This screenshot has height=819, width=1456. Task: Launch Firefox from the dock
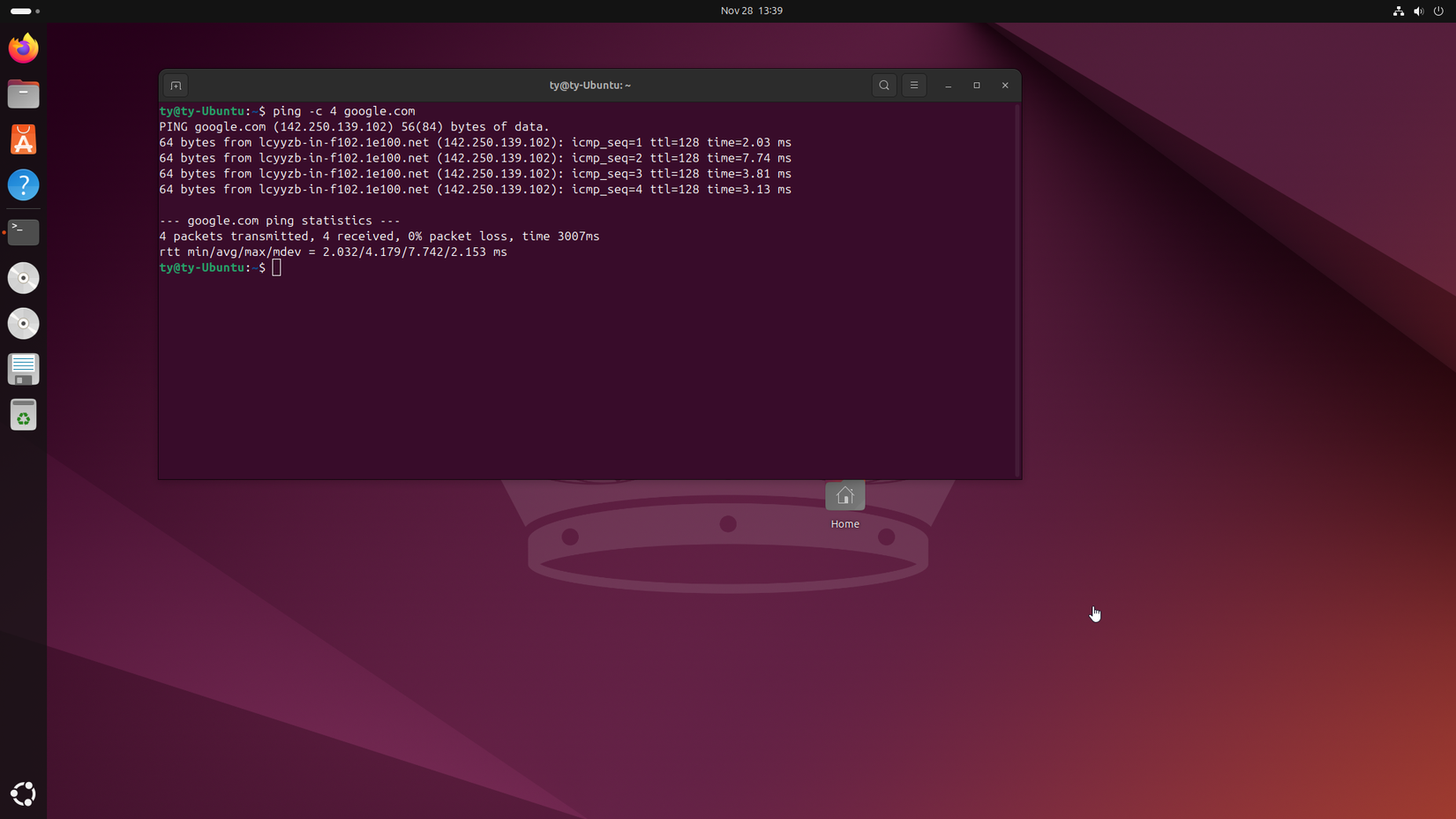tap(23, 48)
